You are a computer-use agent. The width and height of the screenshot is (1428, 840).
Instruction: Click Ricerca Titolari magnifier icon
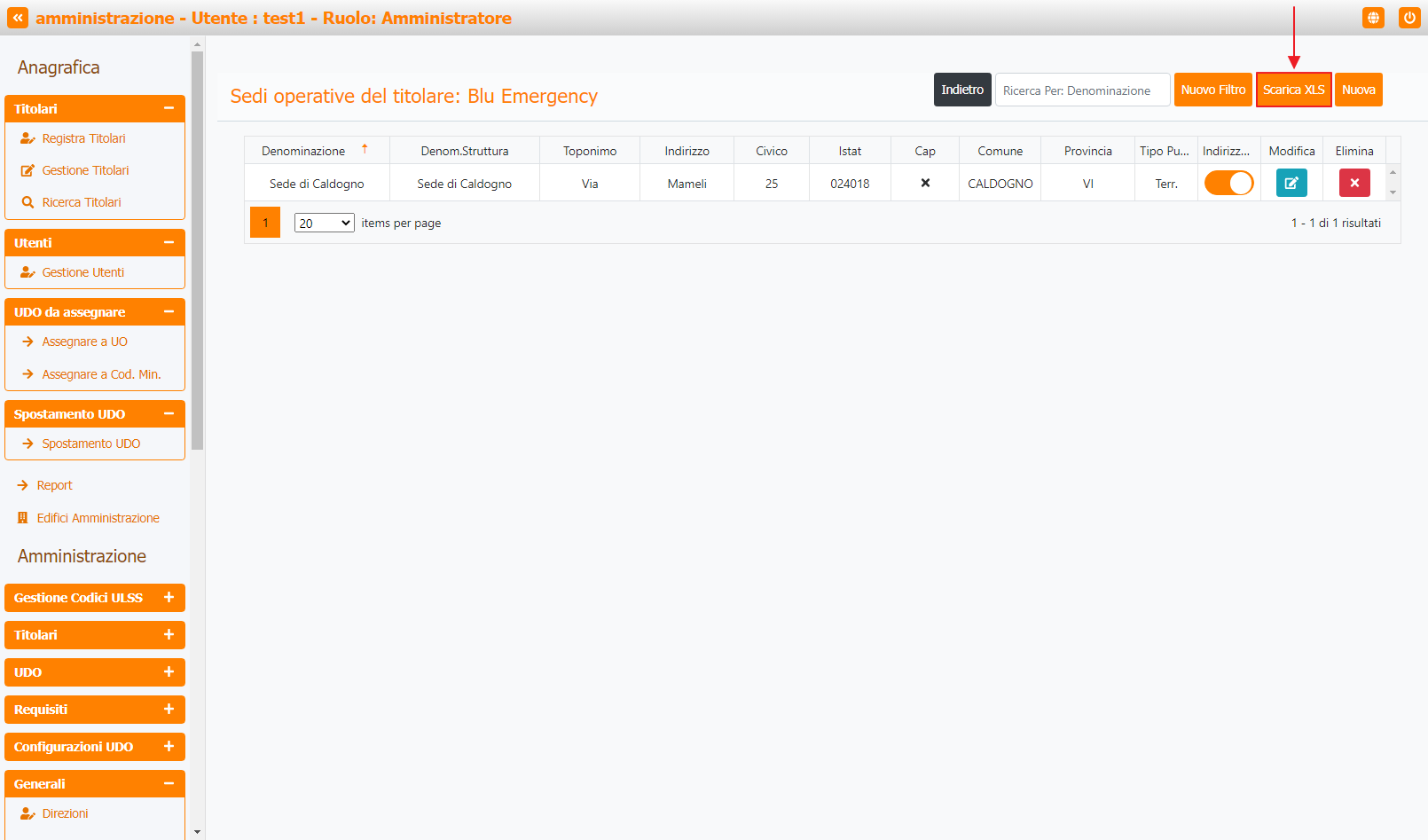click(27, 202)
